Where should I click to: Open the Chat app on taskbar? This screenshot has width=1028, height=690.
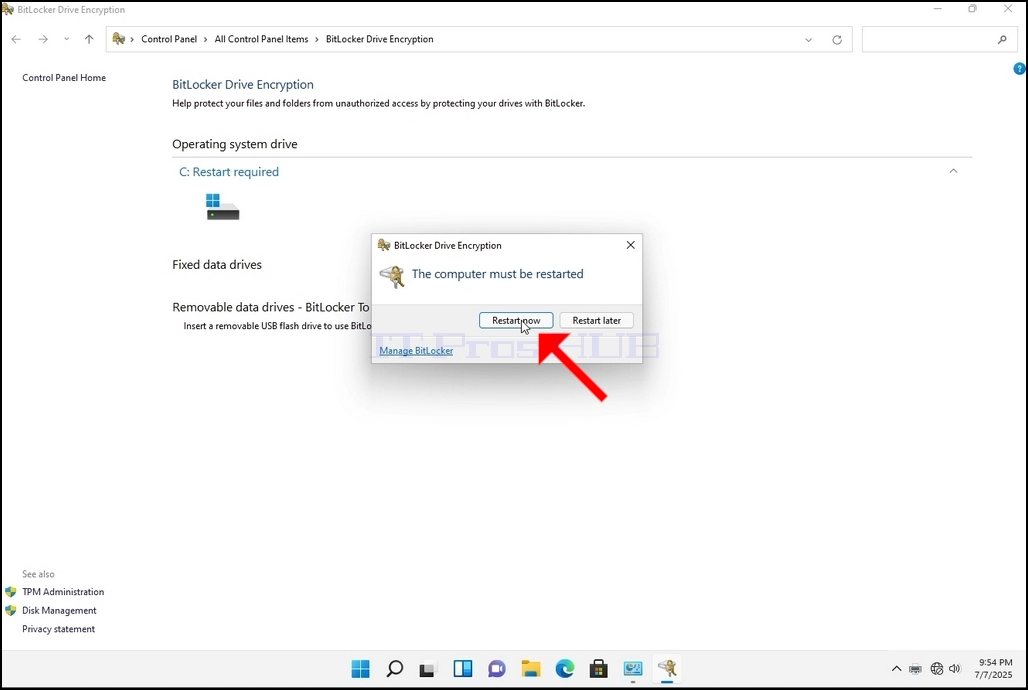click(x=497, y=668)
